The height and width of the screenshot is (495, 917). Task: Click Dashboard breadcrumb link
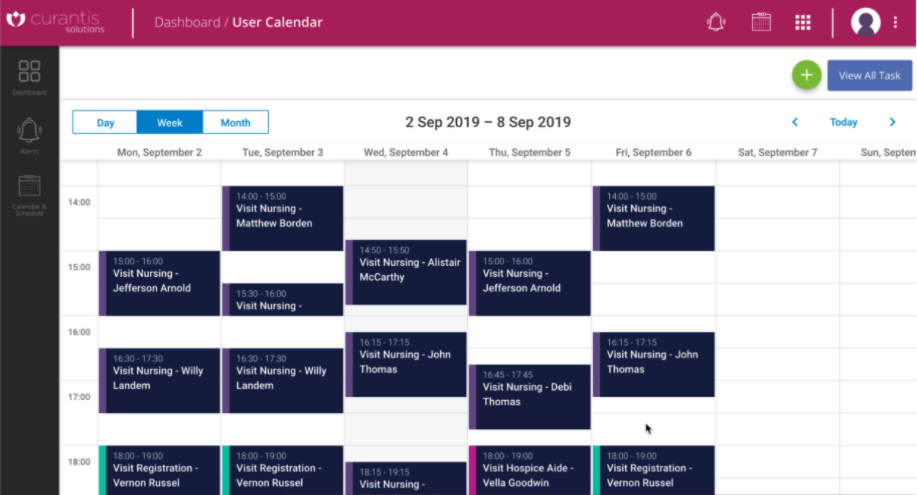[x=185, y=22]
